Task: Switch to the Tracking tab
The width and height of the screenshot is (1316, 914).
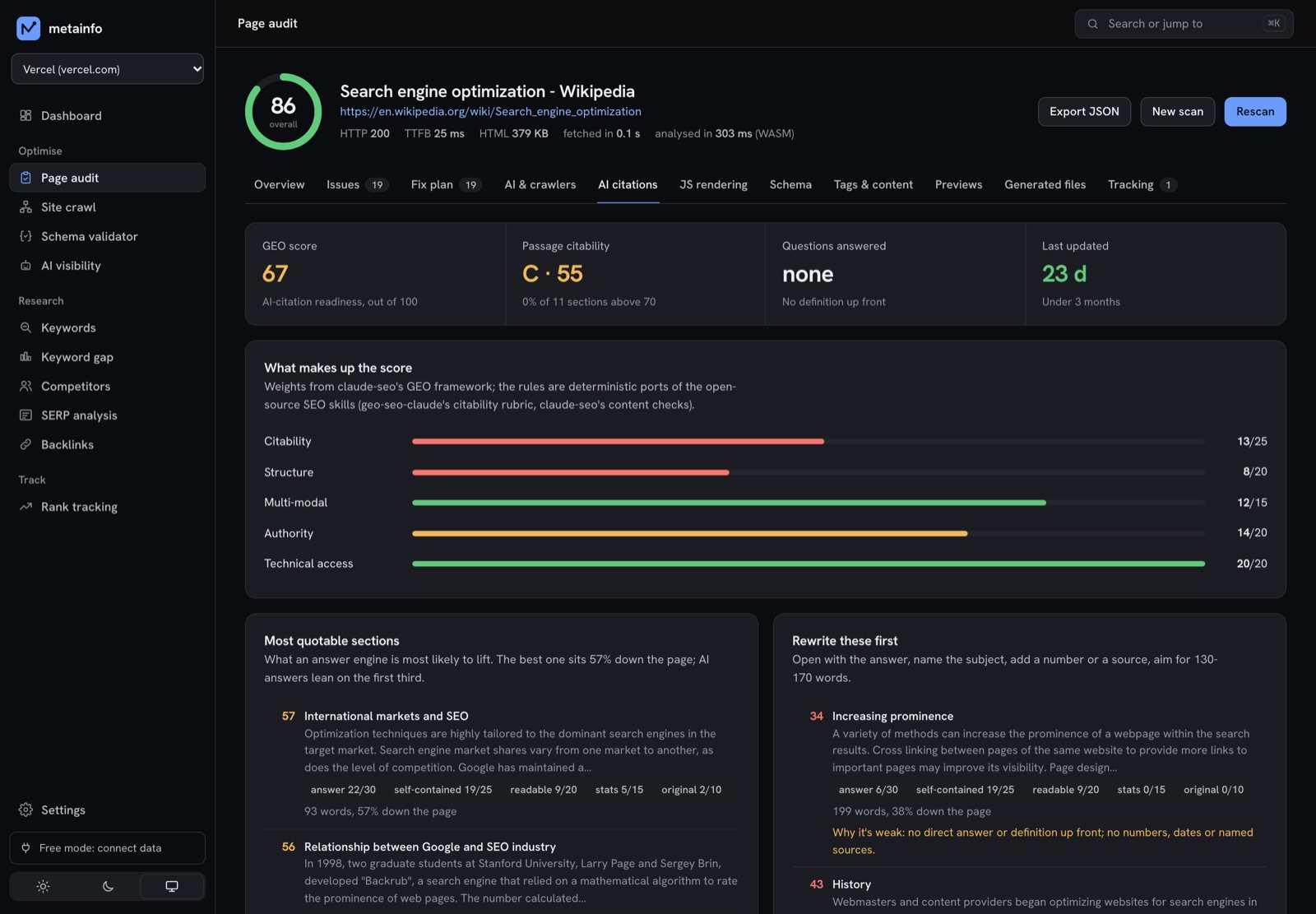Action: pos(1142,184)
